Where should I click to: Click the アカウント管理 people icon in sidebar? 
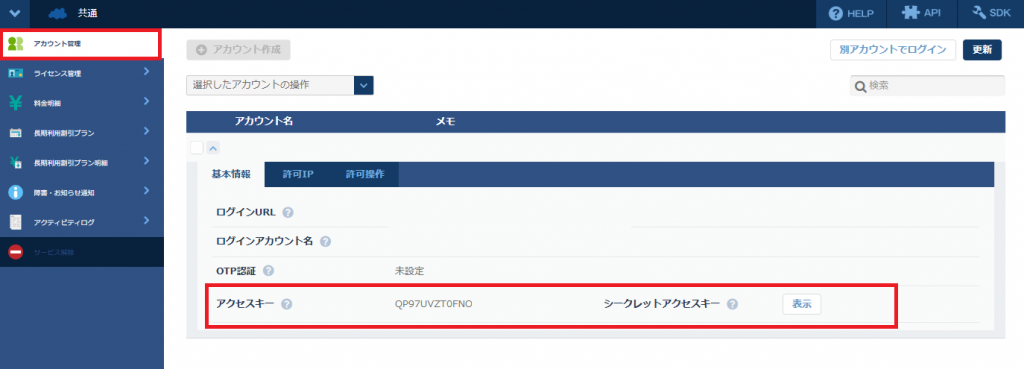[16, 44]
